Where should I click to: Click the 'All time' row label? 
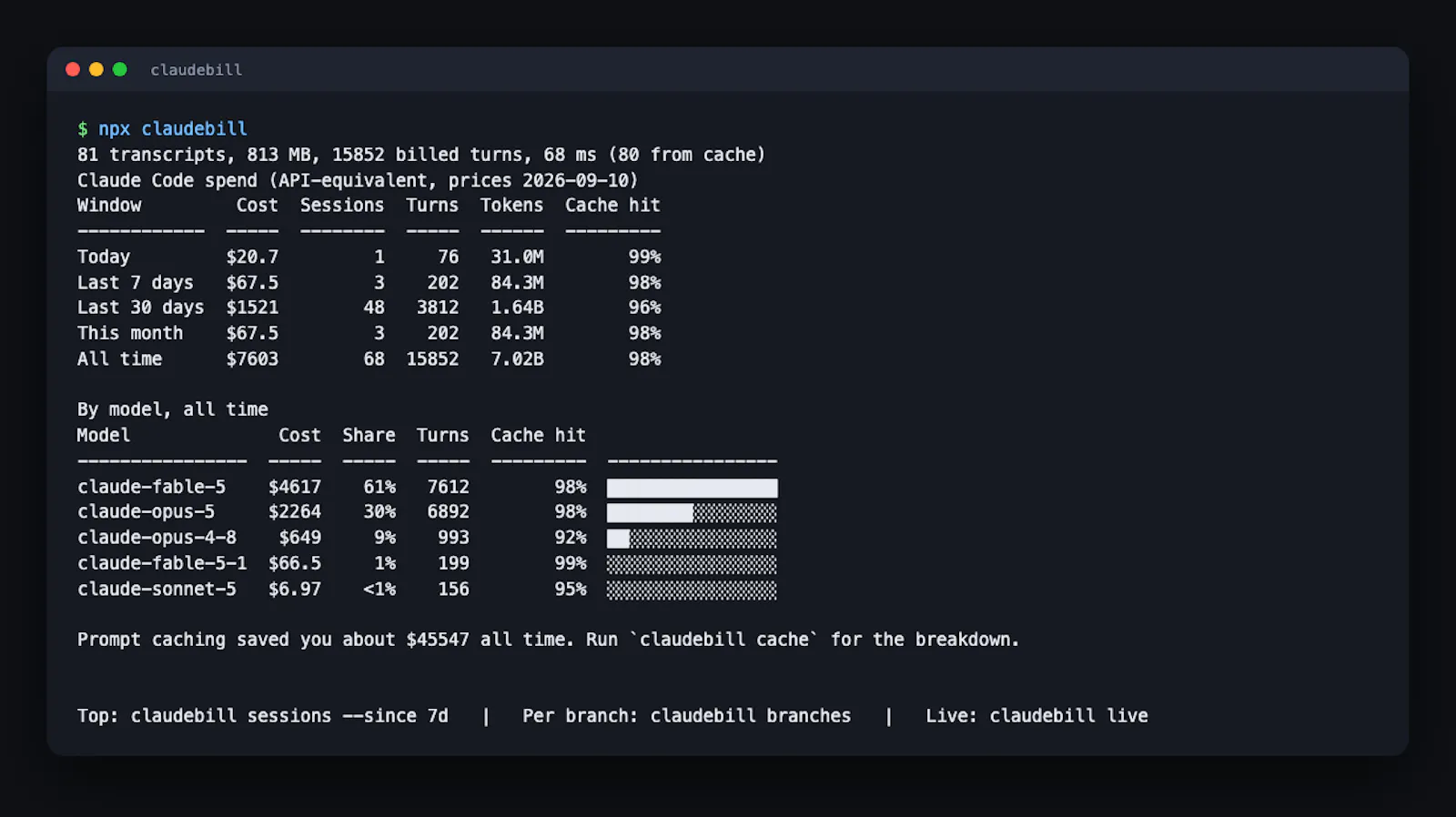(x=120, y=359)
